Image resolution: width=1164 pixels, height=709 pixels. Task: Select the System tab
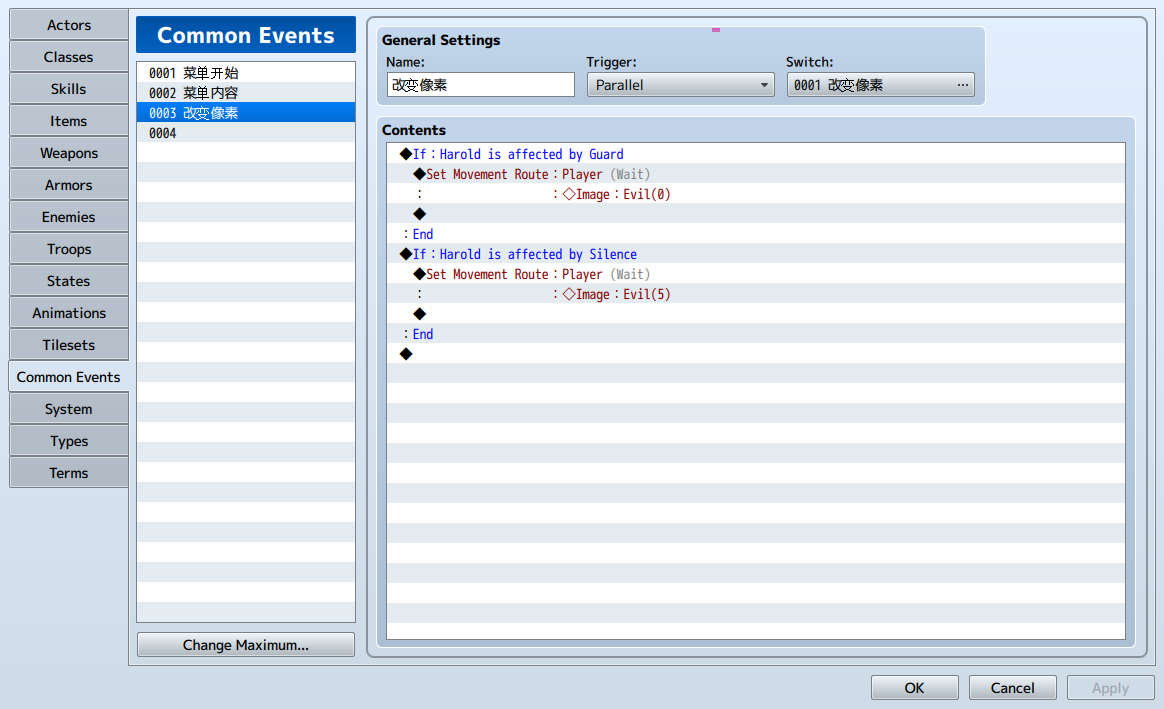(x=69, y=408)
